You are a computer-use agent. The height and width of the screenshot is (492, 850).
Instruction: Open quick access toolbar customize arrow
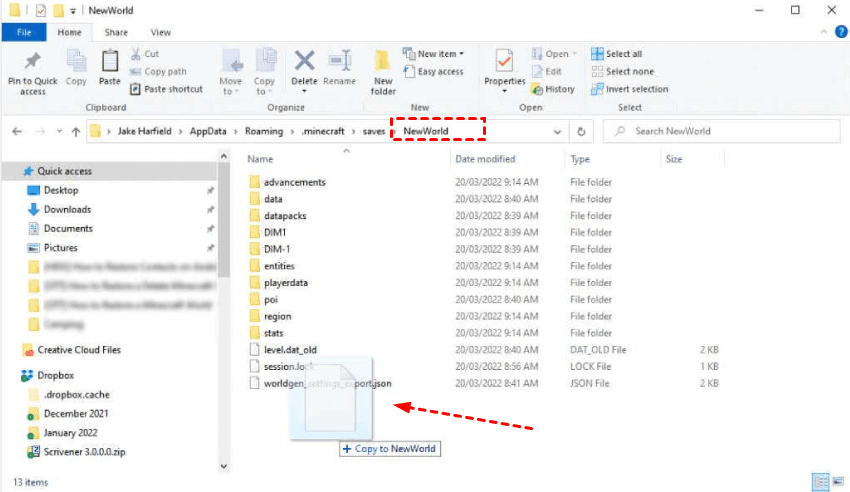73,11
